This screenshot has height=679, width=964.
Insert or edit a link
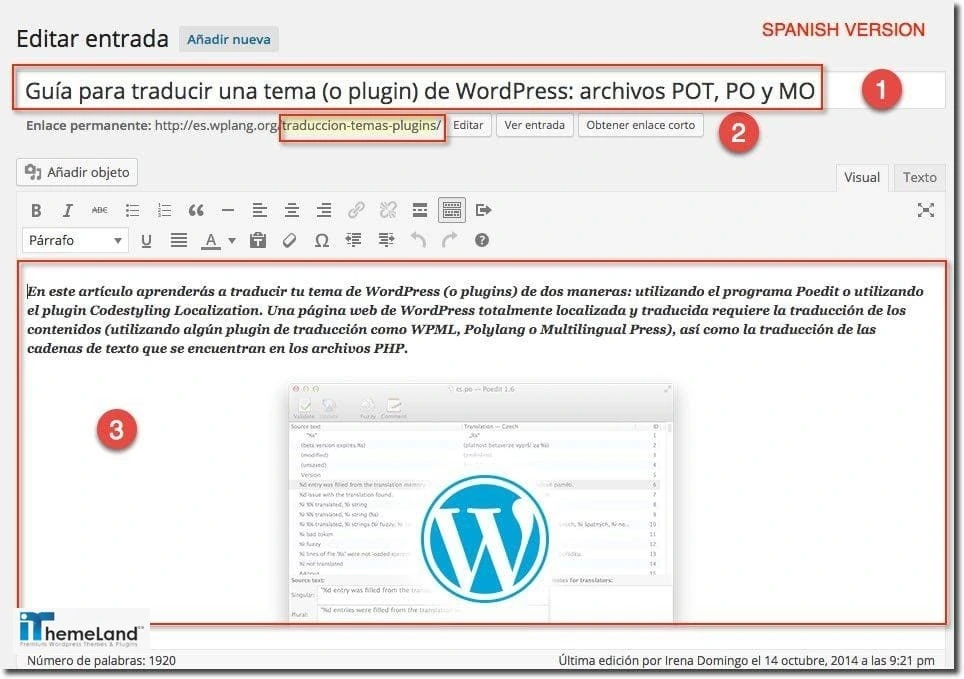click(x=356, y=210)
